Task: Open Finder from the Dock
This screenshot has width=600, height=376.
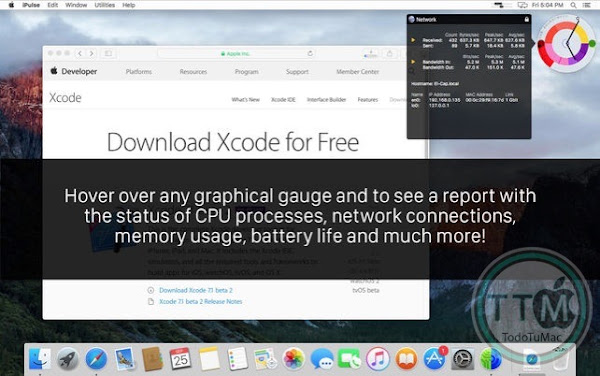Action: point(39,359)
